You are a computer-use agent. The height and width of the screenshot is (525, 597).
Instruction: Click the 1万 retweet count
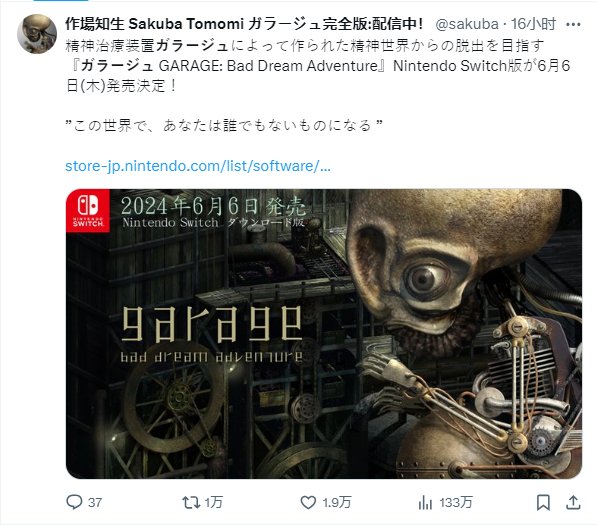213,503
